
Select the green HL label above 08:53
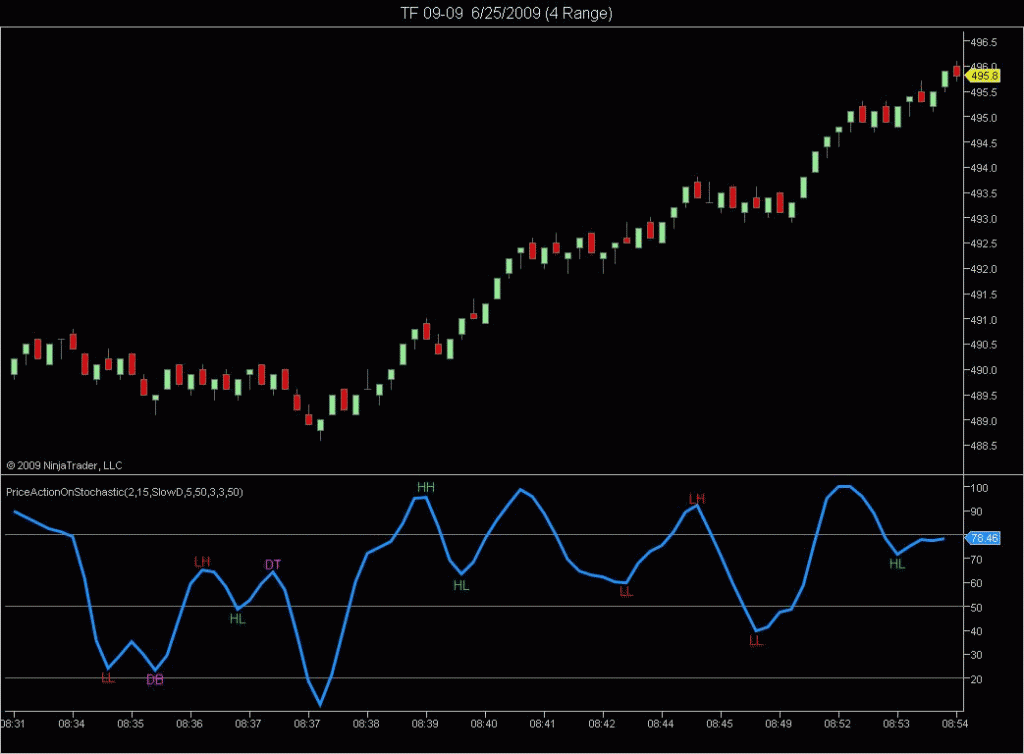coord(897,564)
